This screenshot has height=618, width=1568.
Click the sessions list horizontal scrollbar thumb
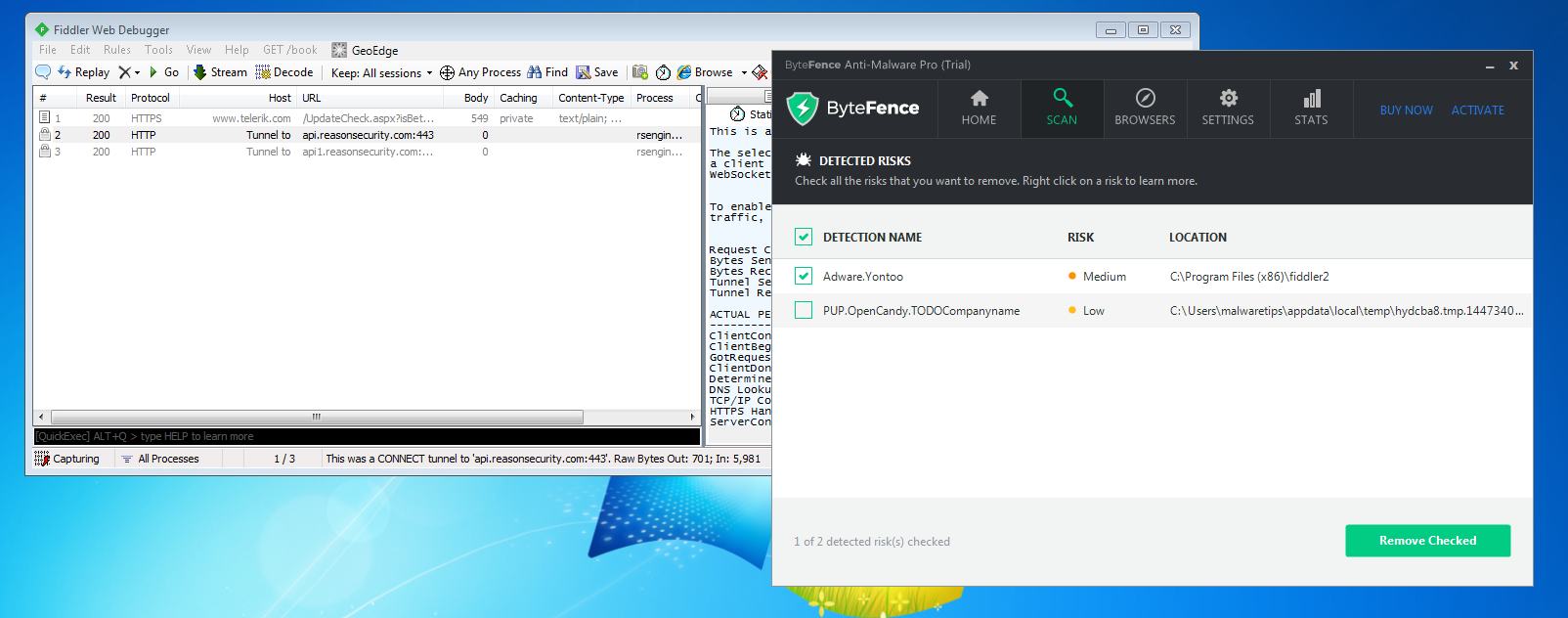[317, 417]
